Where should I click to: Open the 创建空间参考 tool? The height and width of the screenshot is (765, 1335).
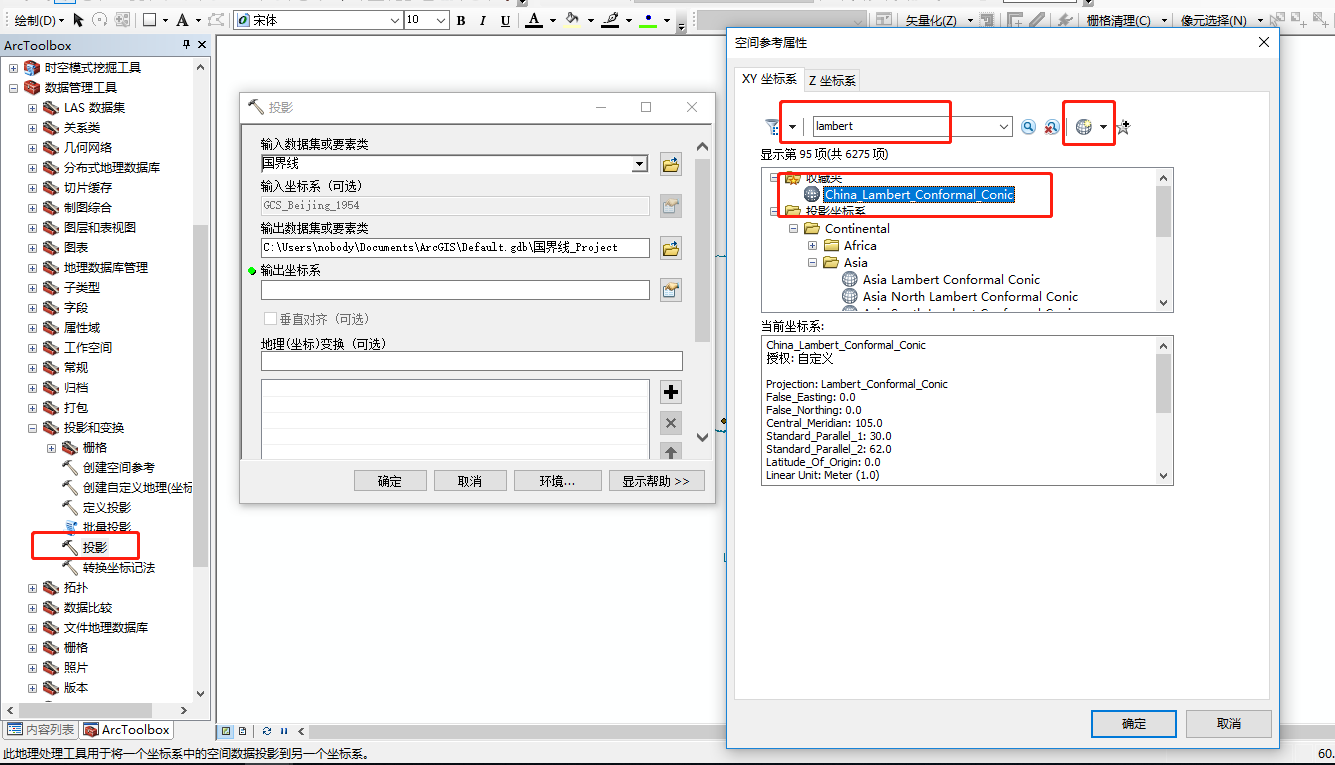pyautogui.click(x=118, y=467)
